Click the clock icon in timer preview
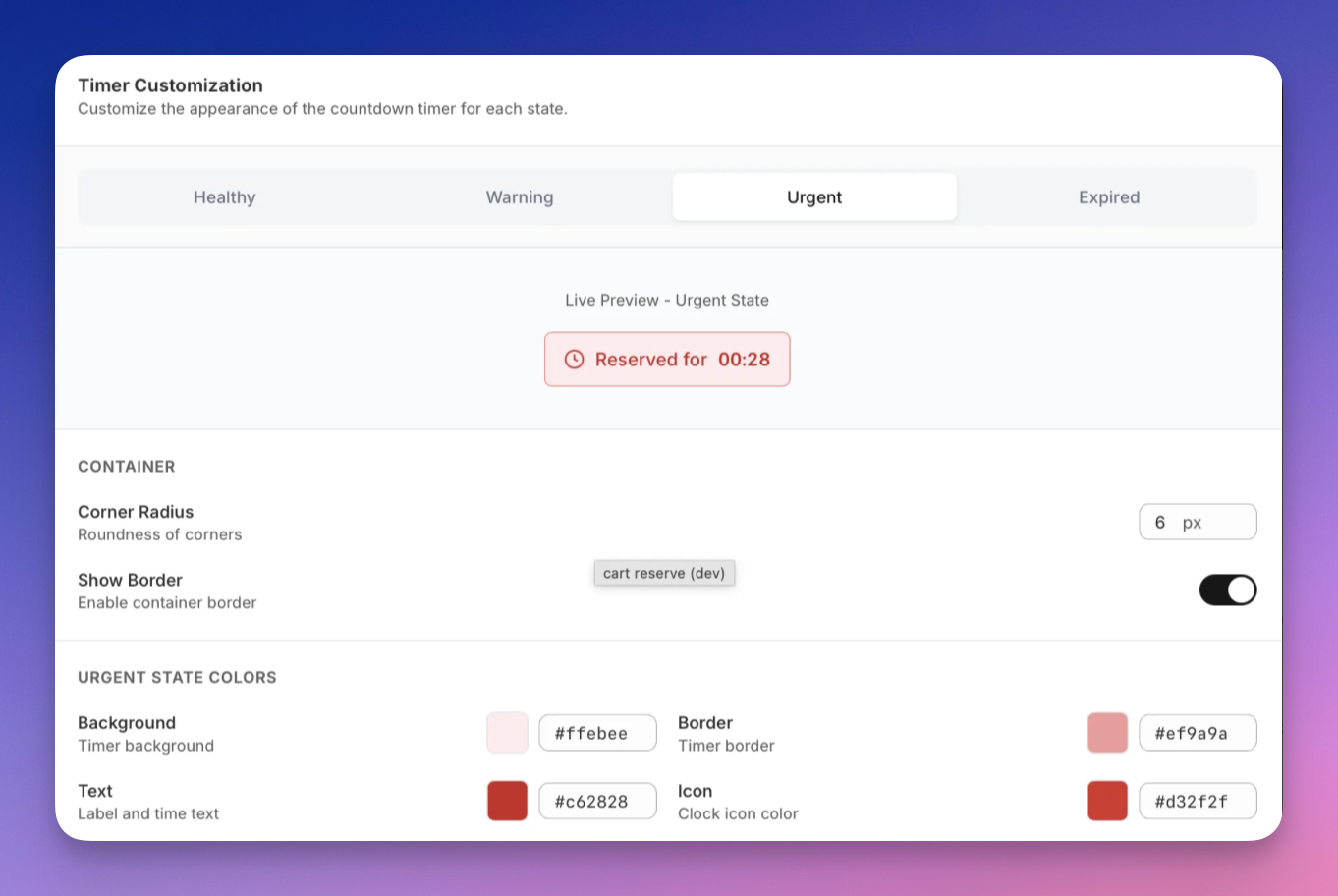This screenshot has width=1338, height=896. (574, 360)
